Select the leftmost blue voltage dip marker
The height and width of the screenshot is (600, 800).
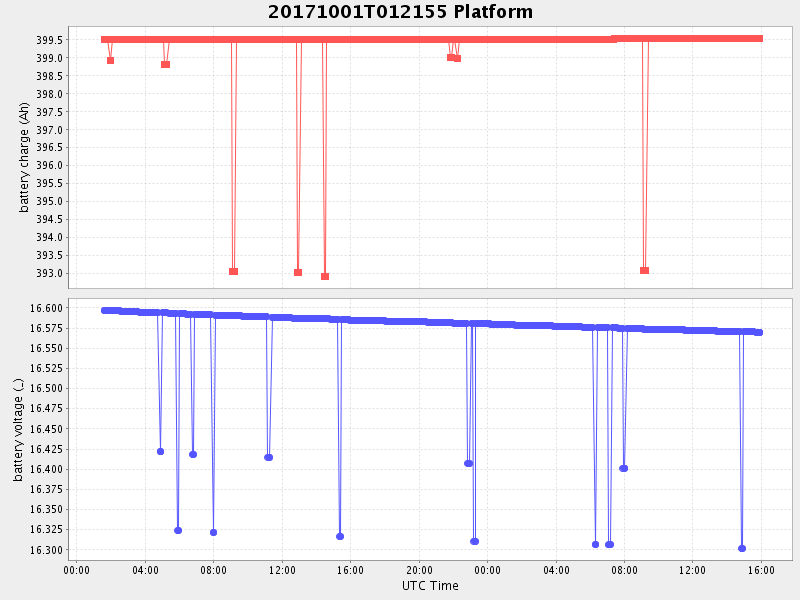pyautogui.click(x=160, y=451)
